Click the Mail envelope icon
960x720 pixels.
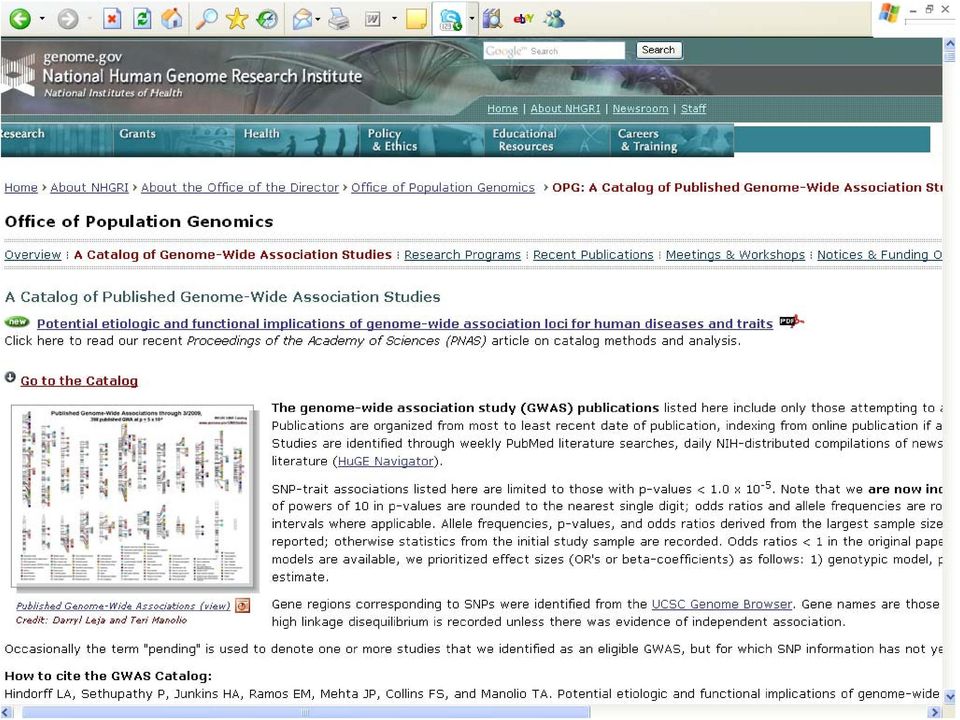coord(302,19)
